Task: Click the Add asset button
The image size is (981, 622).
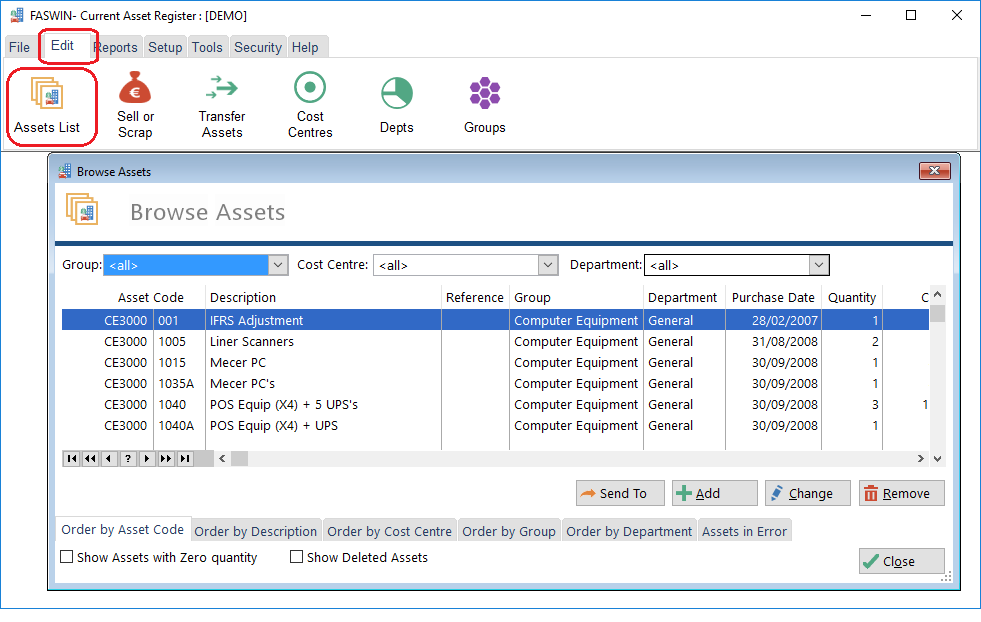Action: 714,494
